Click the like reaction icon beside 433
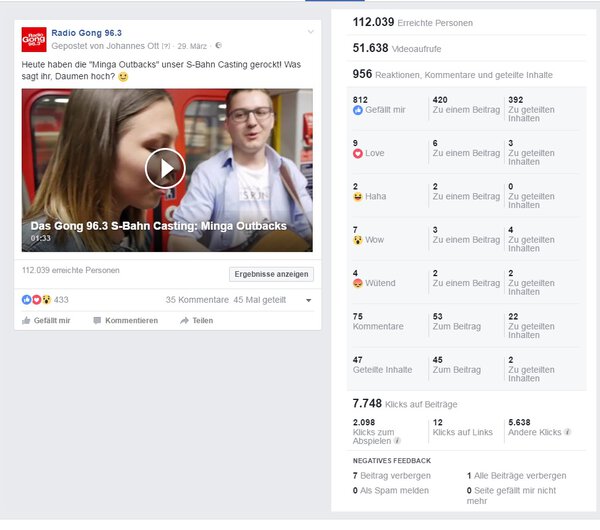The height and width of the screenshot is (530, 600). (26, 300)
